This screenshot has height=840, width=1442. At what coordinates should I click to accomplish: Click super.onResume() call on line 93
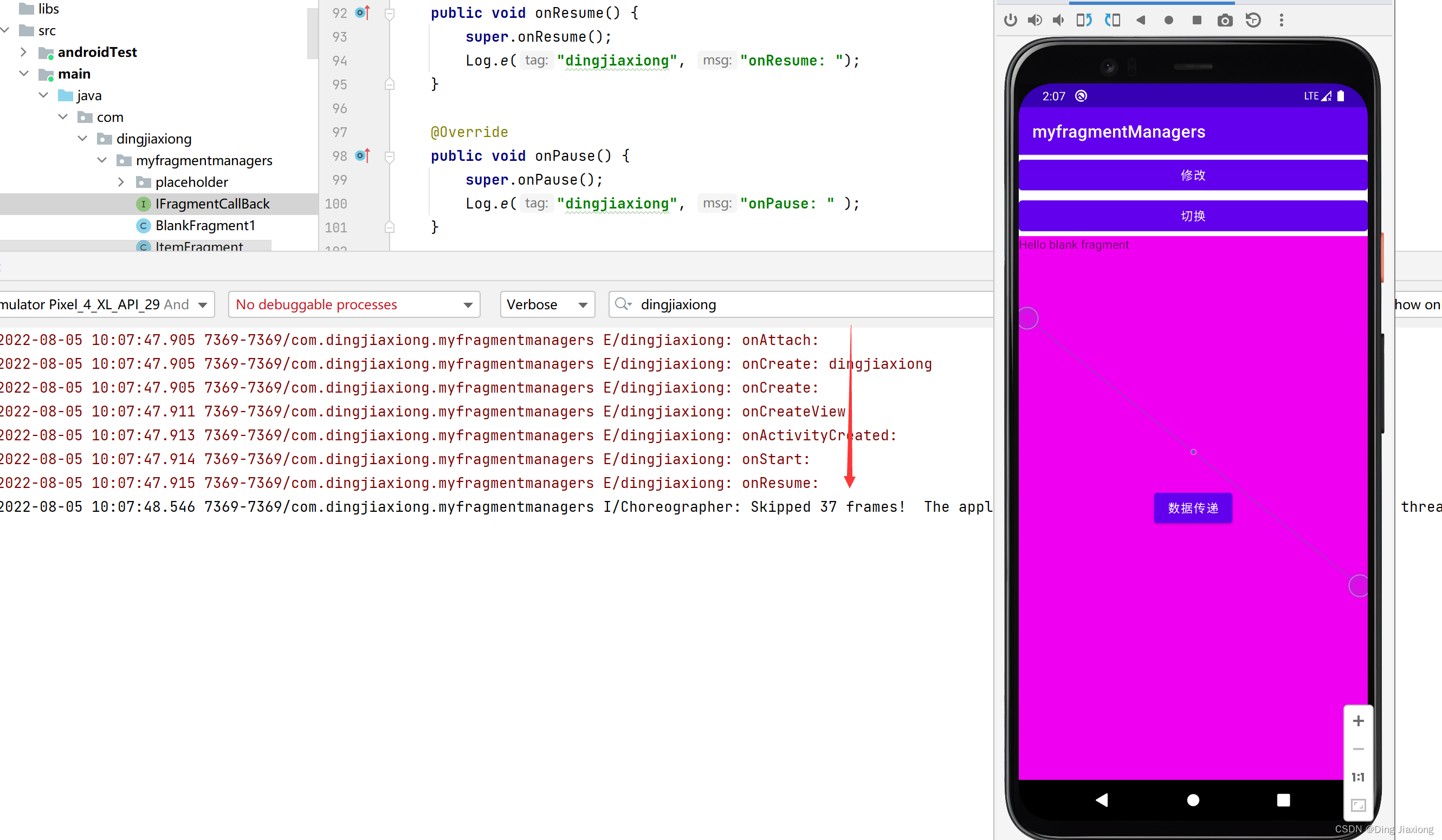[x=538, y=37]
